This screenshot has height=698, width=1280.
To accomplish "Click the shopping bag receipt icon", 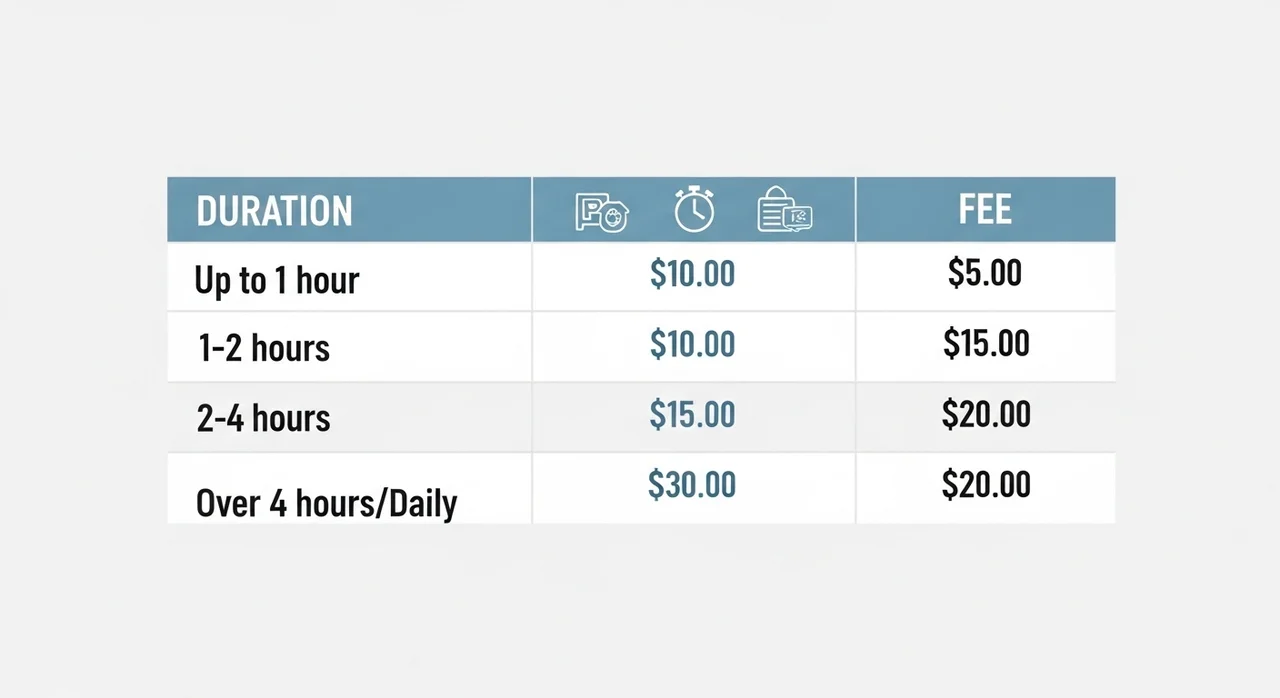I will pos(785,211).
